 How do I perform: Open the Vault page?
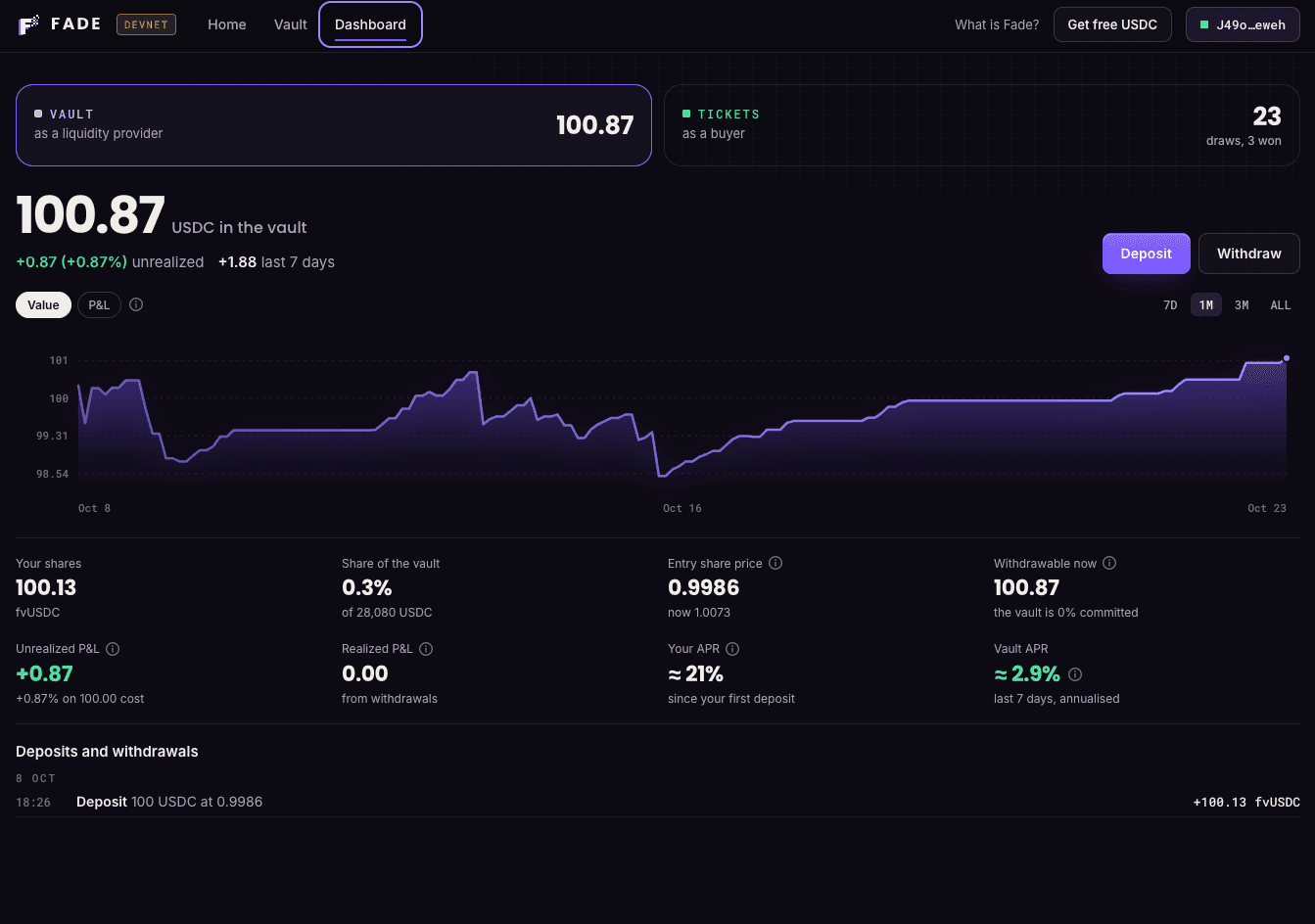pos(291,24)
